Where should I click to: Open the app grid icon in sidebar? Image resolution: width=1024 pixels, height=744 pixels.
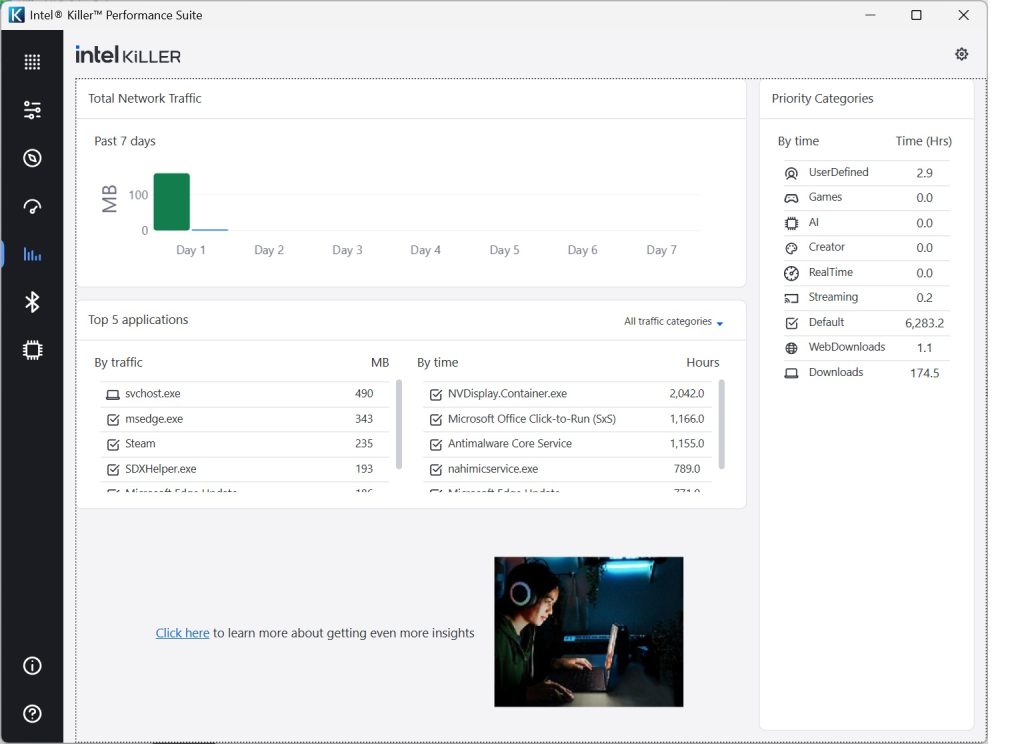(32, 62)
